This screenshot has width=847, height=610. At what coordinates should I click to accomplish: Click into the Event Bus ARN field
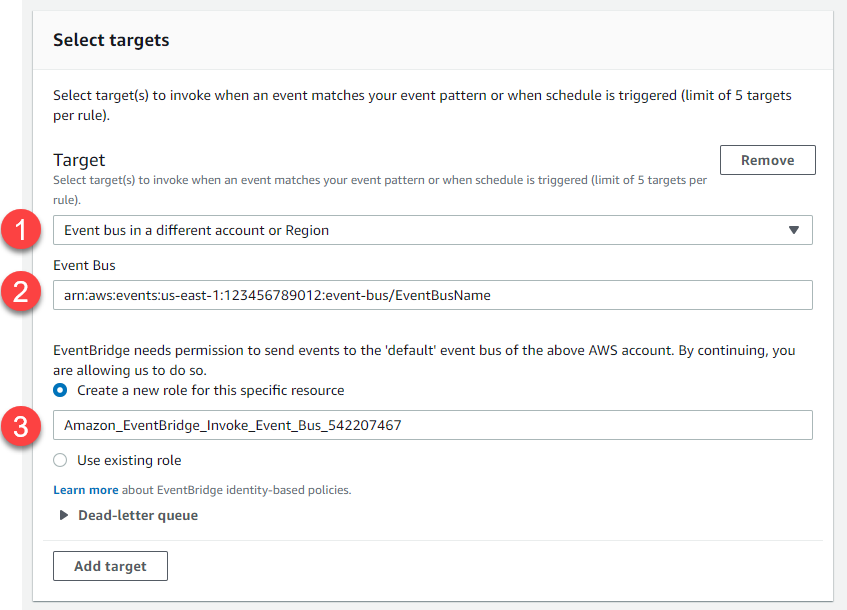[432, 295]
